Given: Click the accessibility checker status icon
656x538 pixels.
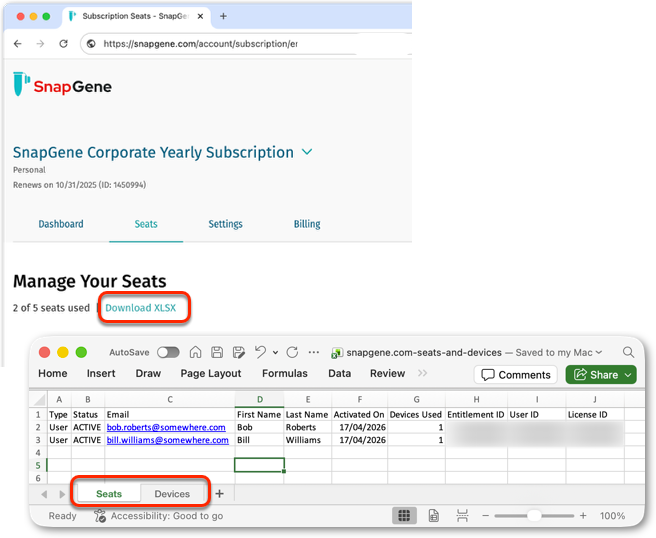Looking at the screenshot, I should [100, 515].
